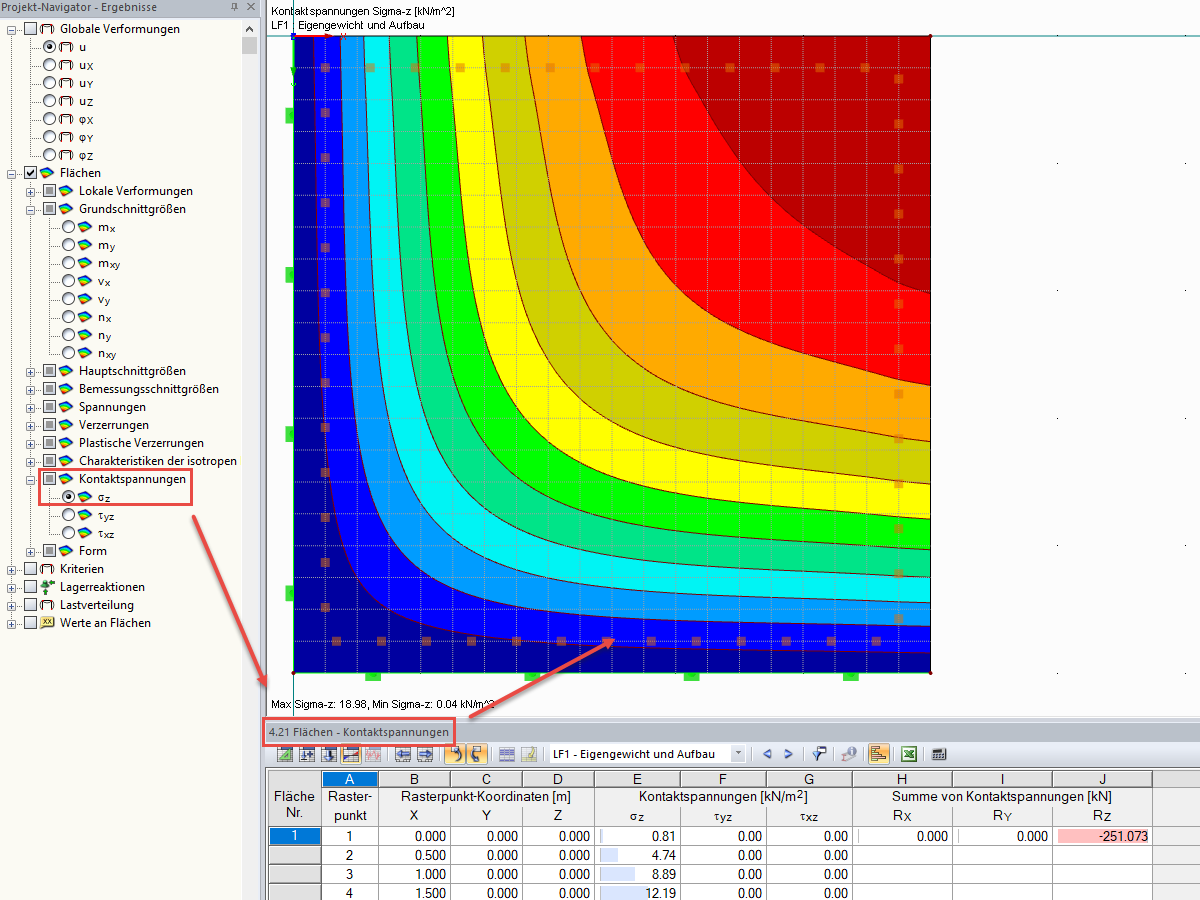Select column header A in results table
Screen dimensions: 1200x900
pos(350,779)
